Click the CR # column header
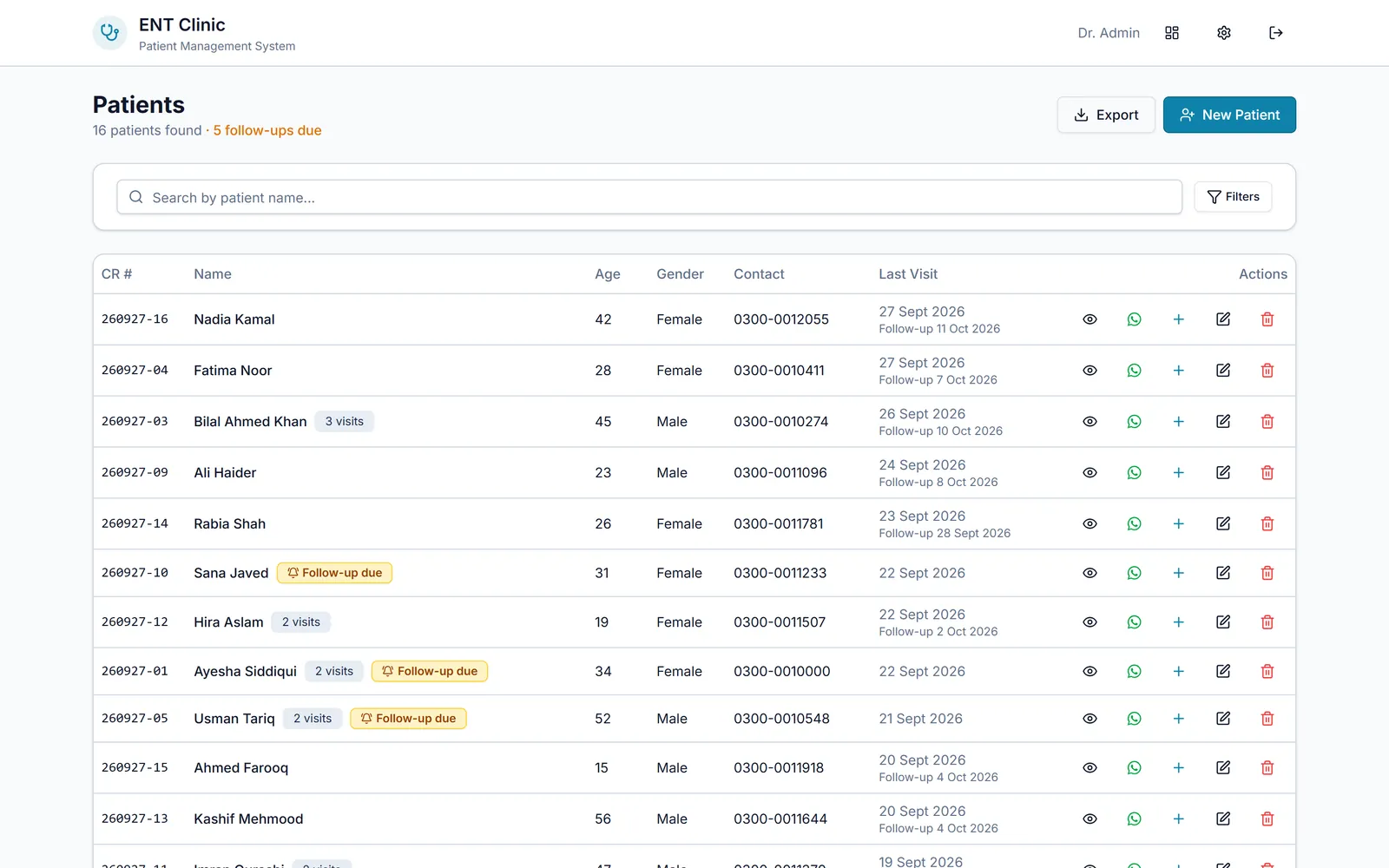 coord(116,274)
